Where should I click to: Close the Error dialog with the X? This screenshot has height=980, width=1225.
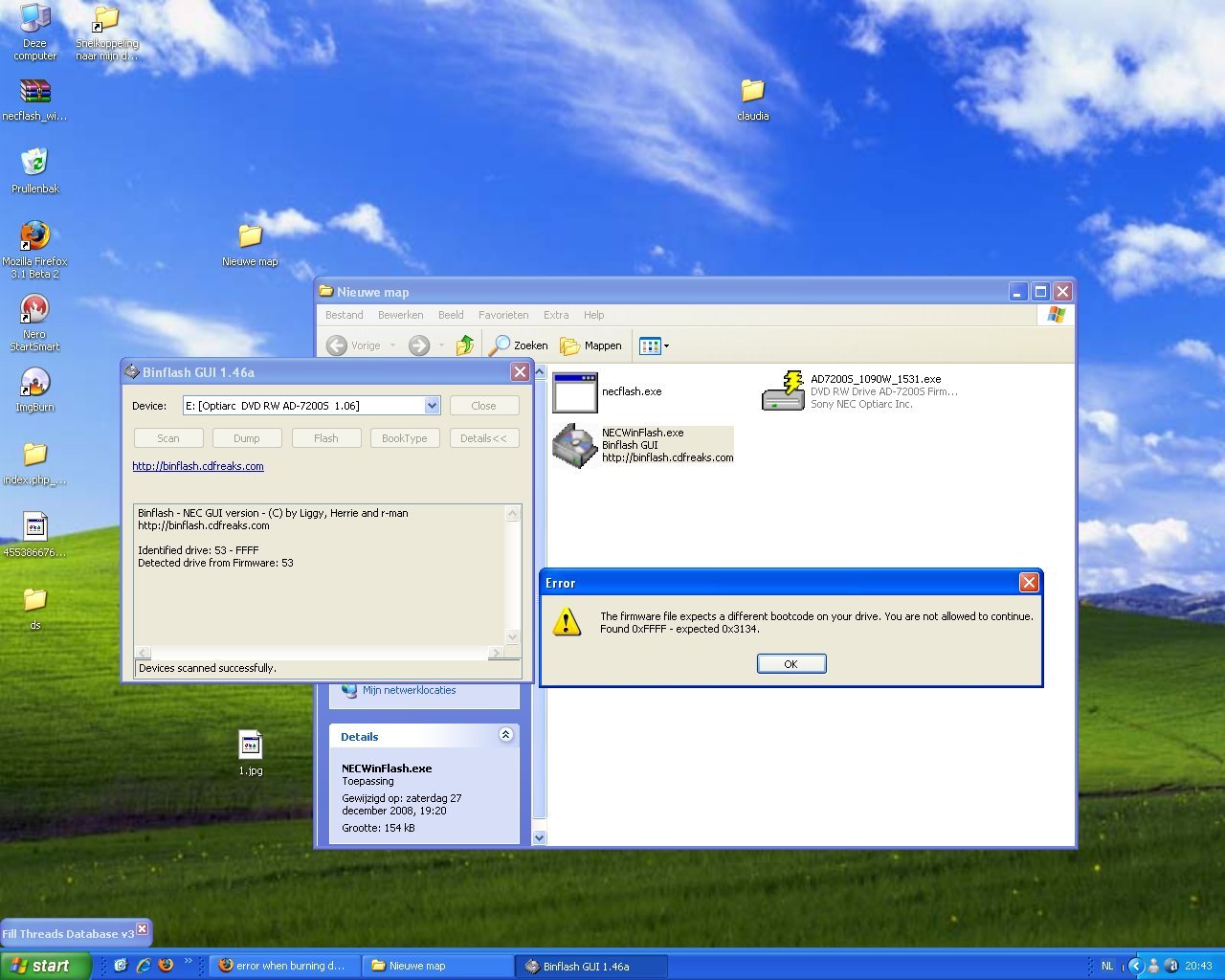coord(1029,582)
